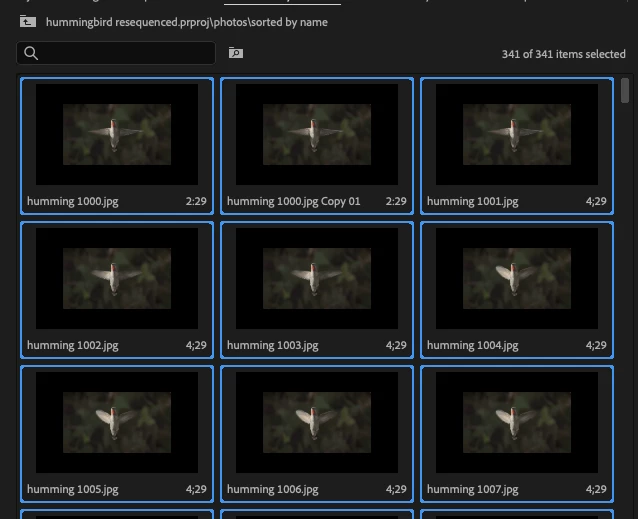638x519 pixels.
Task: Click the 4;29 duration of humming 1001.jpg
Action: pos(596,201)
